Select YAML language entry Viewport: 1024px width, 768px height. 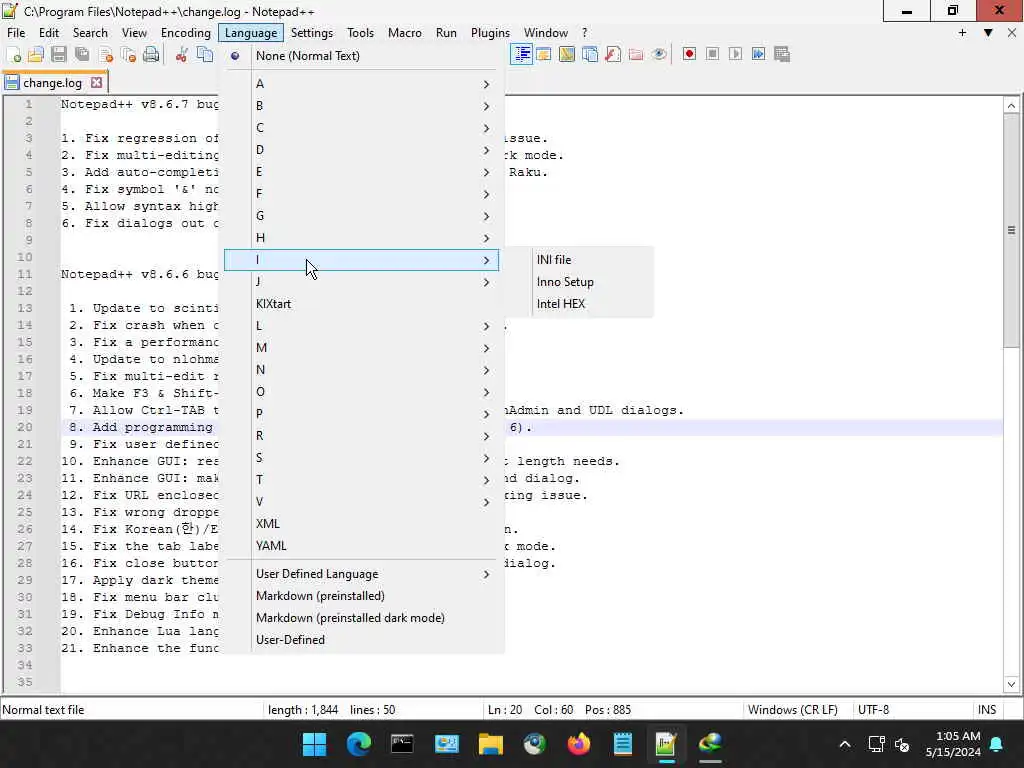click(361, 546)
